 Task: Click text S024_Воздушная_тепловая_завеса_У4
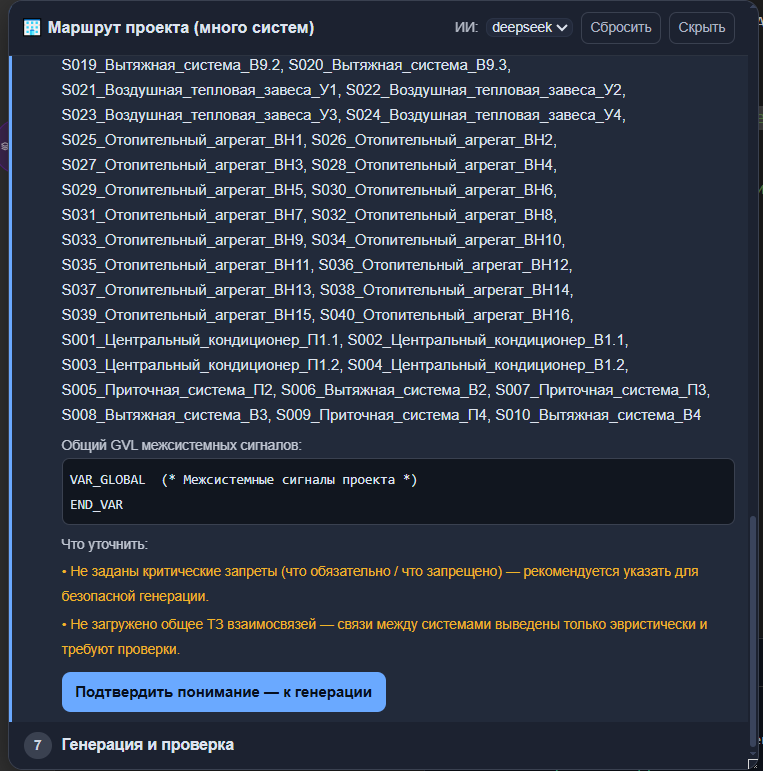[484, 115]
